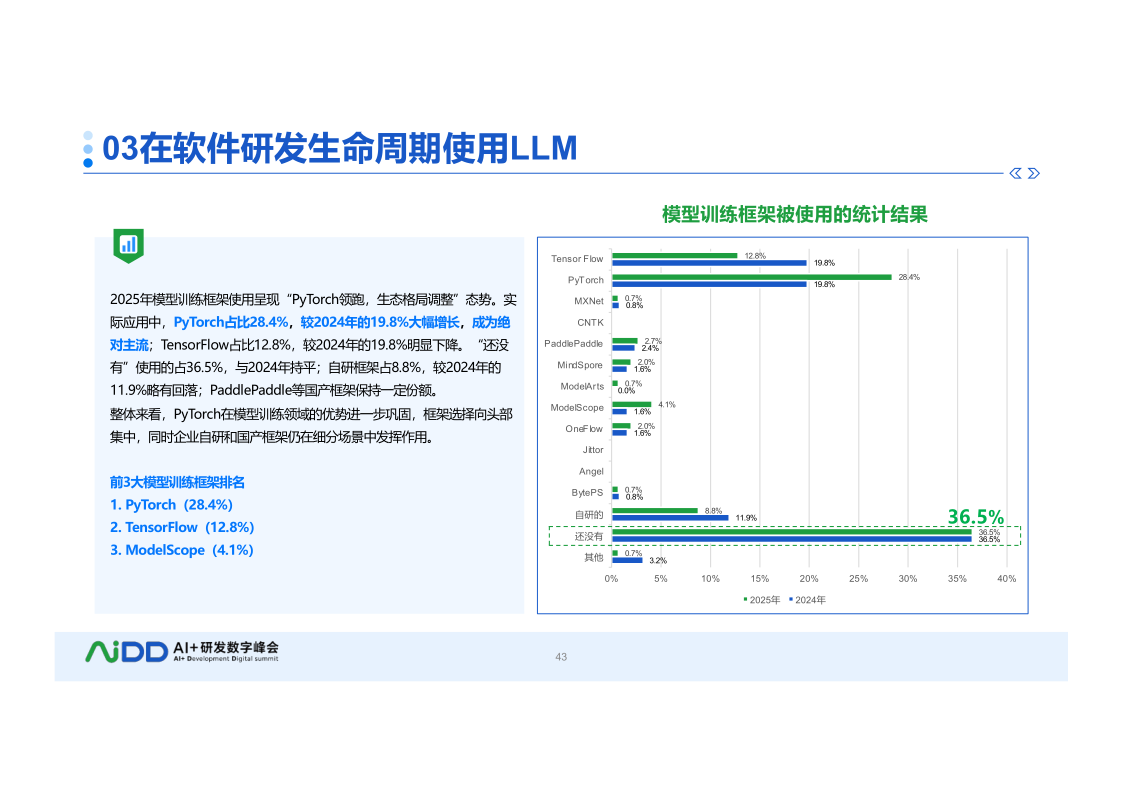This screenshot has height=794, width=1123.
Task: Click ranking item 3. ModelScope (4.1%)
Action: (x=182, y=551)
